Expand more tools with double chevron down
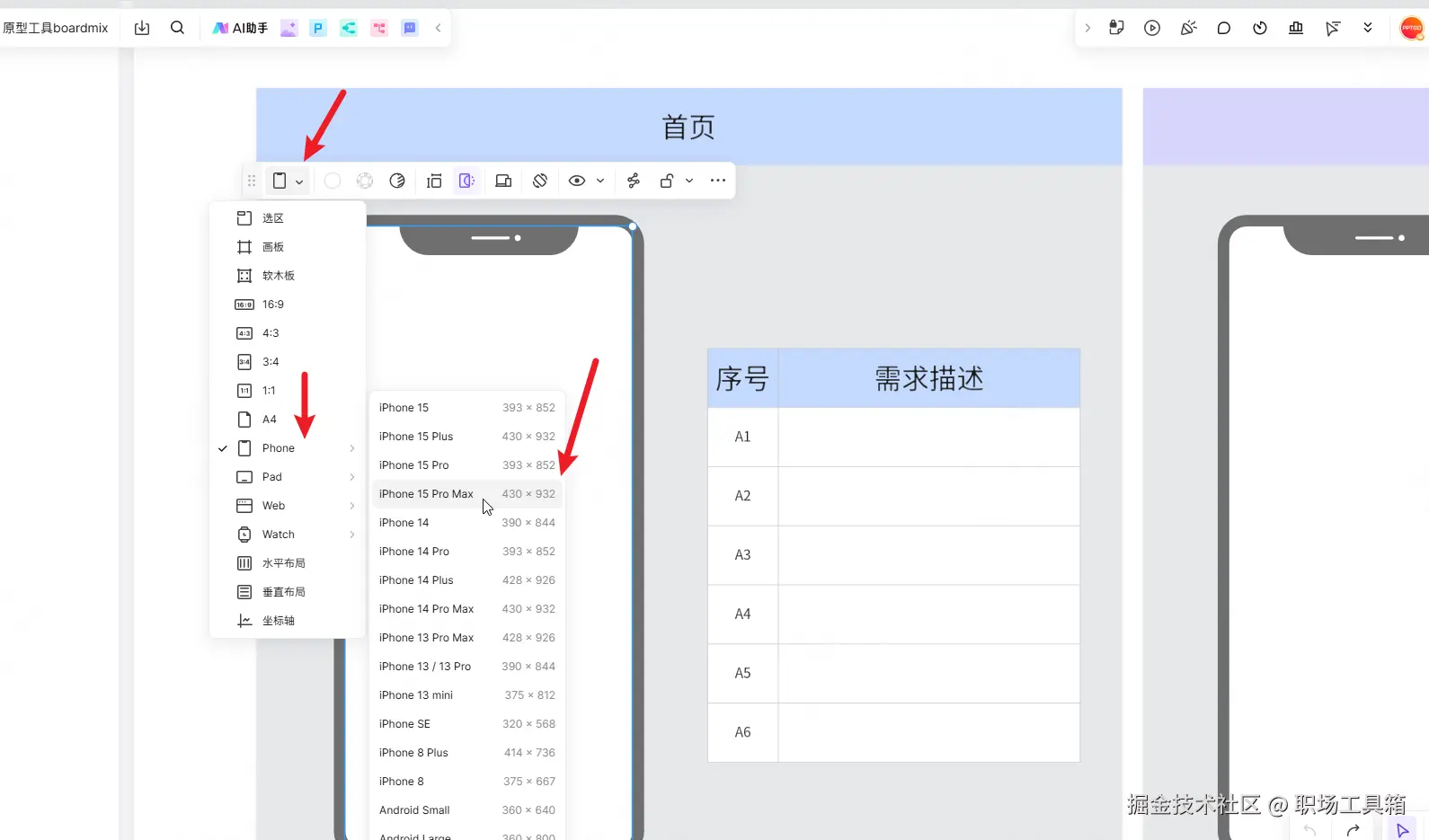The width and height of the screenshot is (1429, 840). (x=1368, y=28)
